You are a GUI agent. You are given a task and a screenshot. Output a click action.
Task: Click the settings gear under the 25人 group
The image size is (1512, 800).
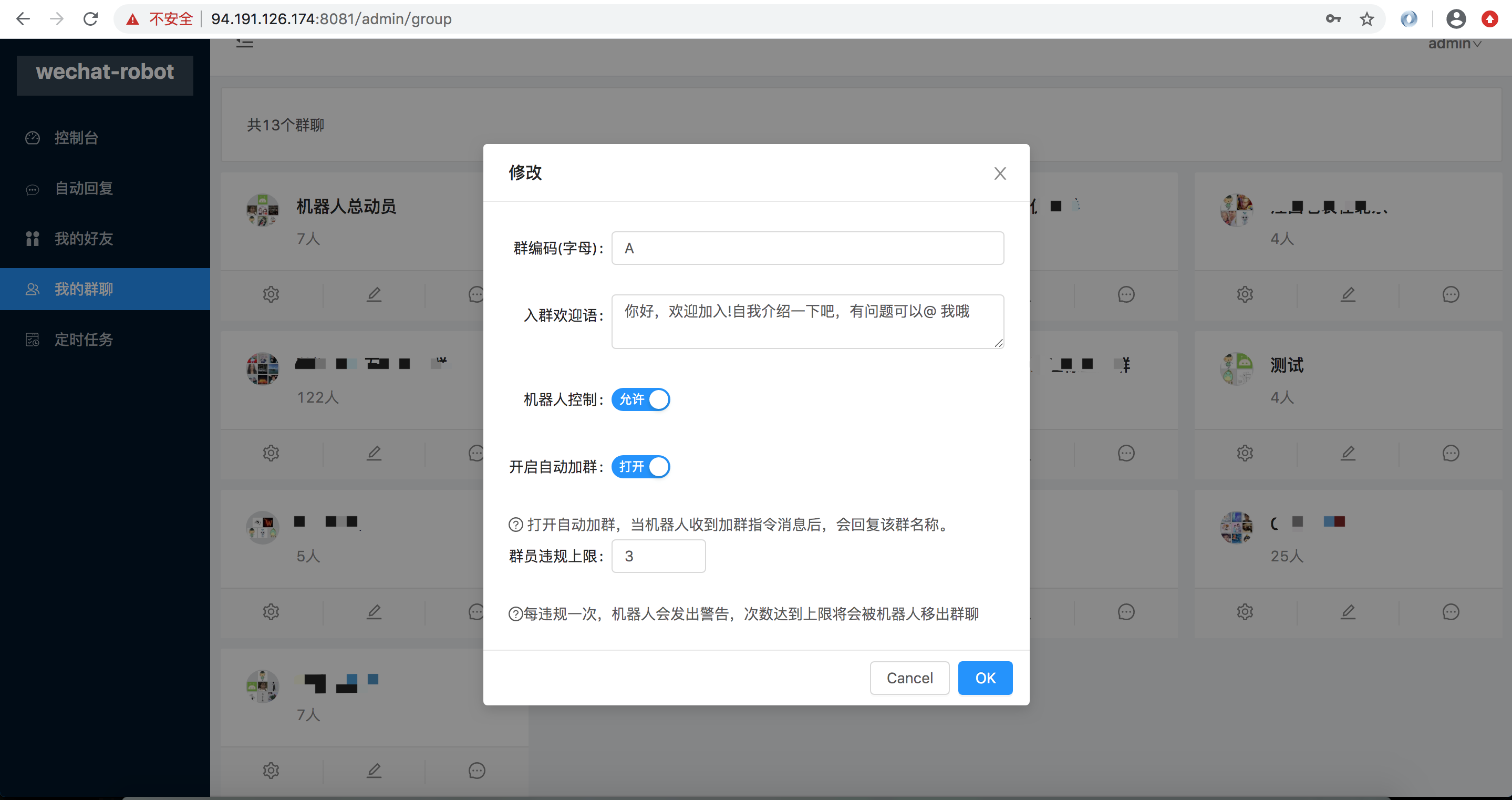coord(1245,612)
